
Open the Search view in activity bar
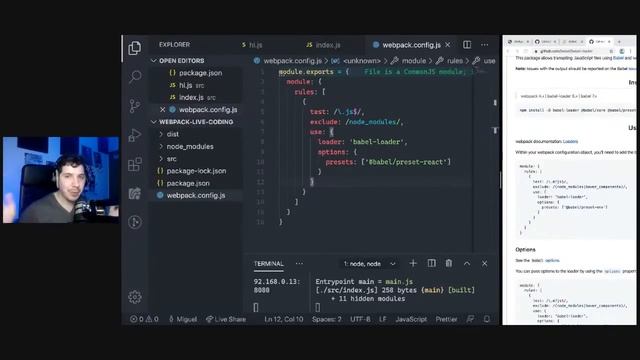(x=135, y=76)
